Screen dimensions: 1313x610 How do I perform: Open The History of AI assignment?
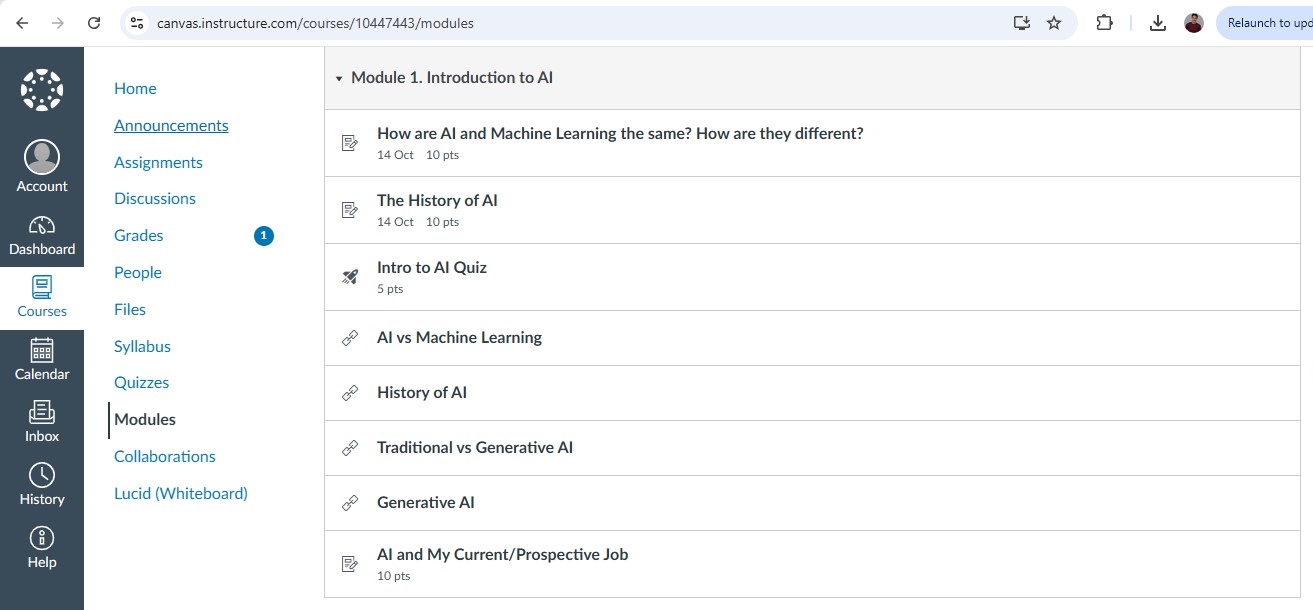pos(437,200)
